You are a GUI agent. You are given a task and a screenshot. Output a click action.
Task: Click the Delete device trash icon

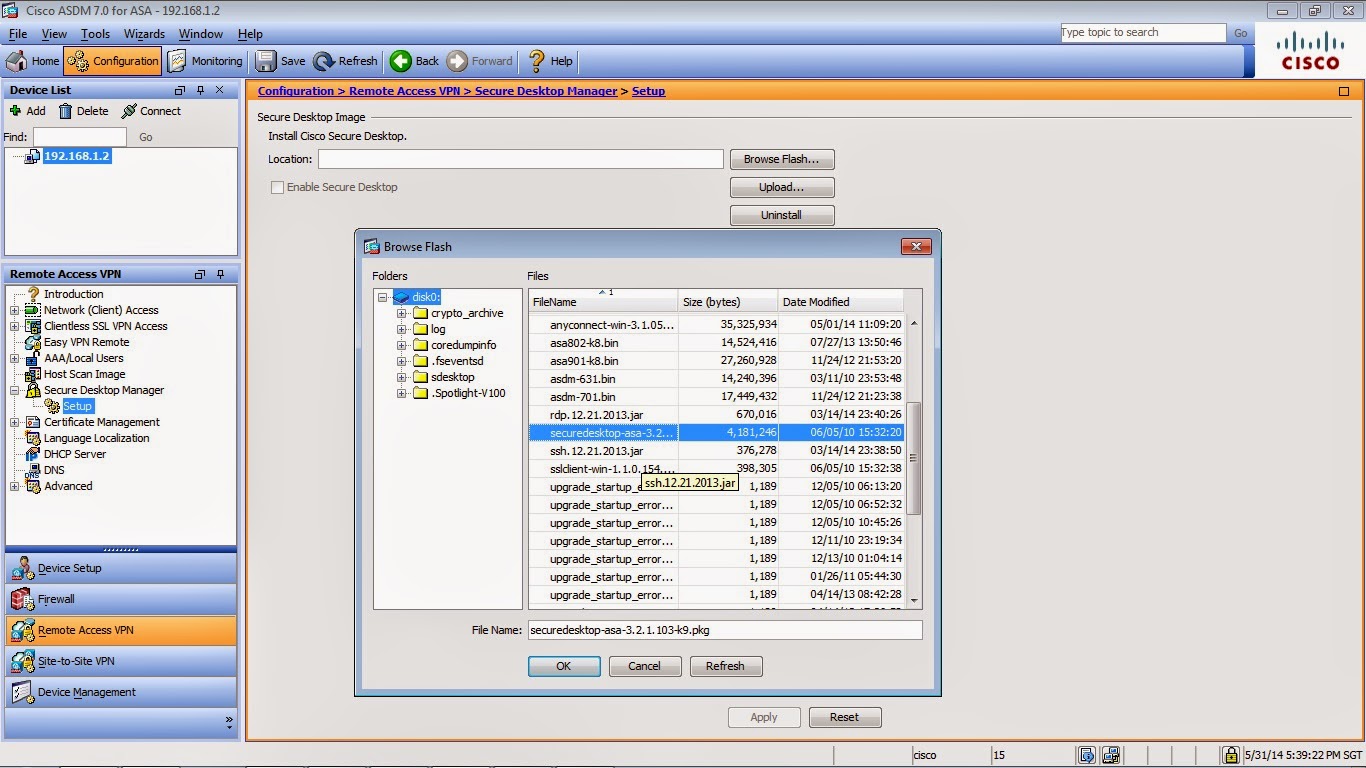tap(65, 111)
